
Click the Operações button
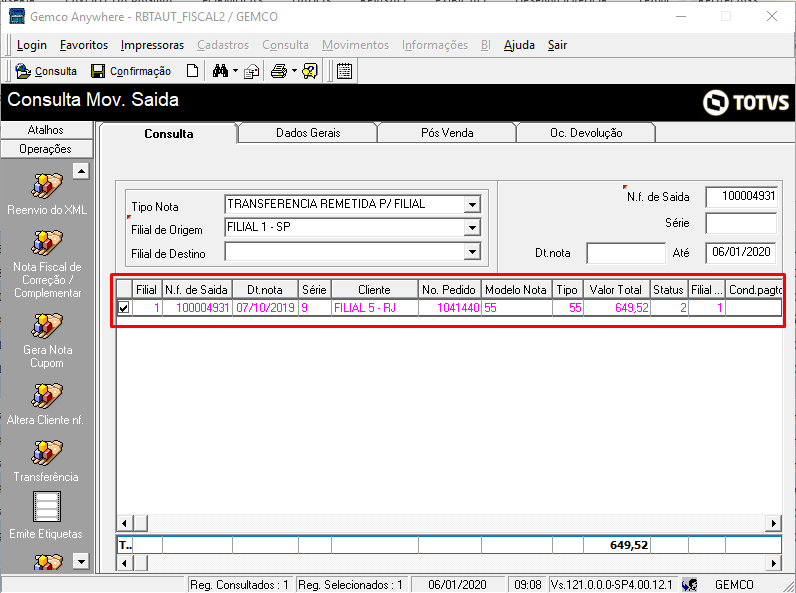[46, 149]
